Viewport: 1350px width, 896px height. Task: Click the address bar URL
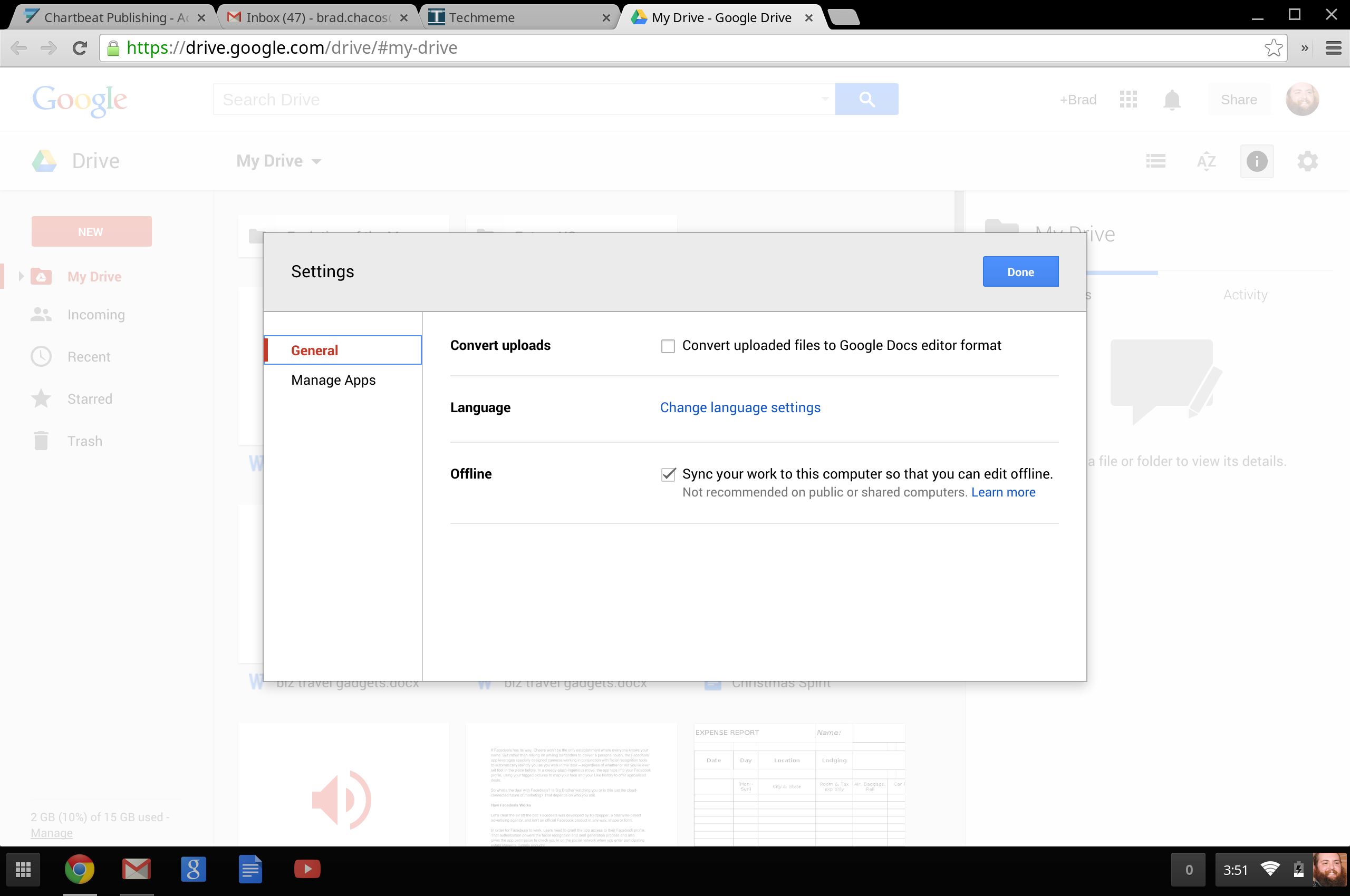(x=292, y=48)
